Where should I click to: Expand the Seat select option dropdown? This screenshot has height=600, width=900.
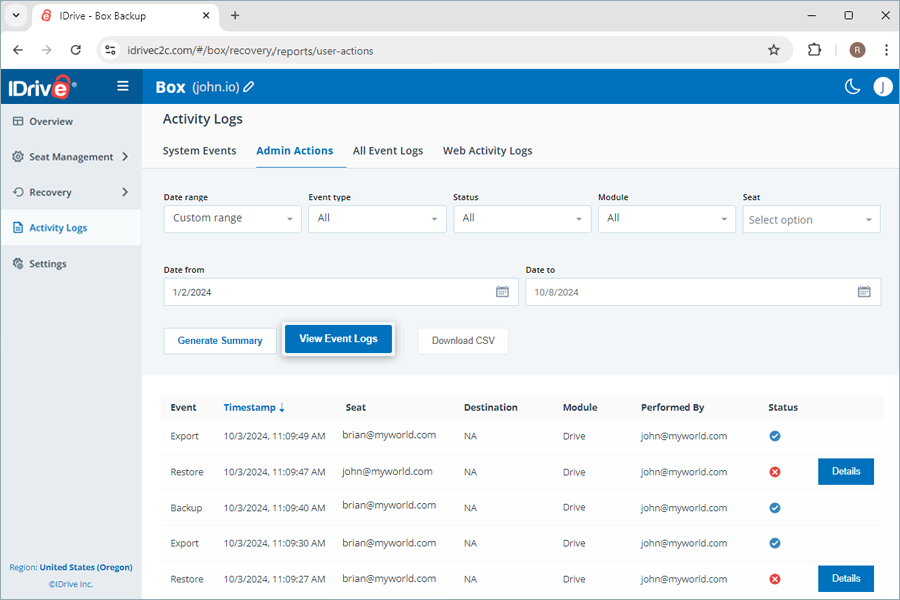[811, 219]
